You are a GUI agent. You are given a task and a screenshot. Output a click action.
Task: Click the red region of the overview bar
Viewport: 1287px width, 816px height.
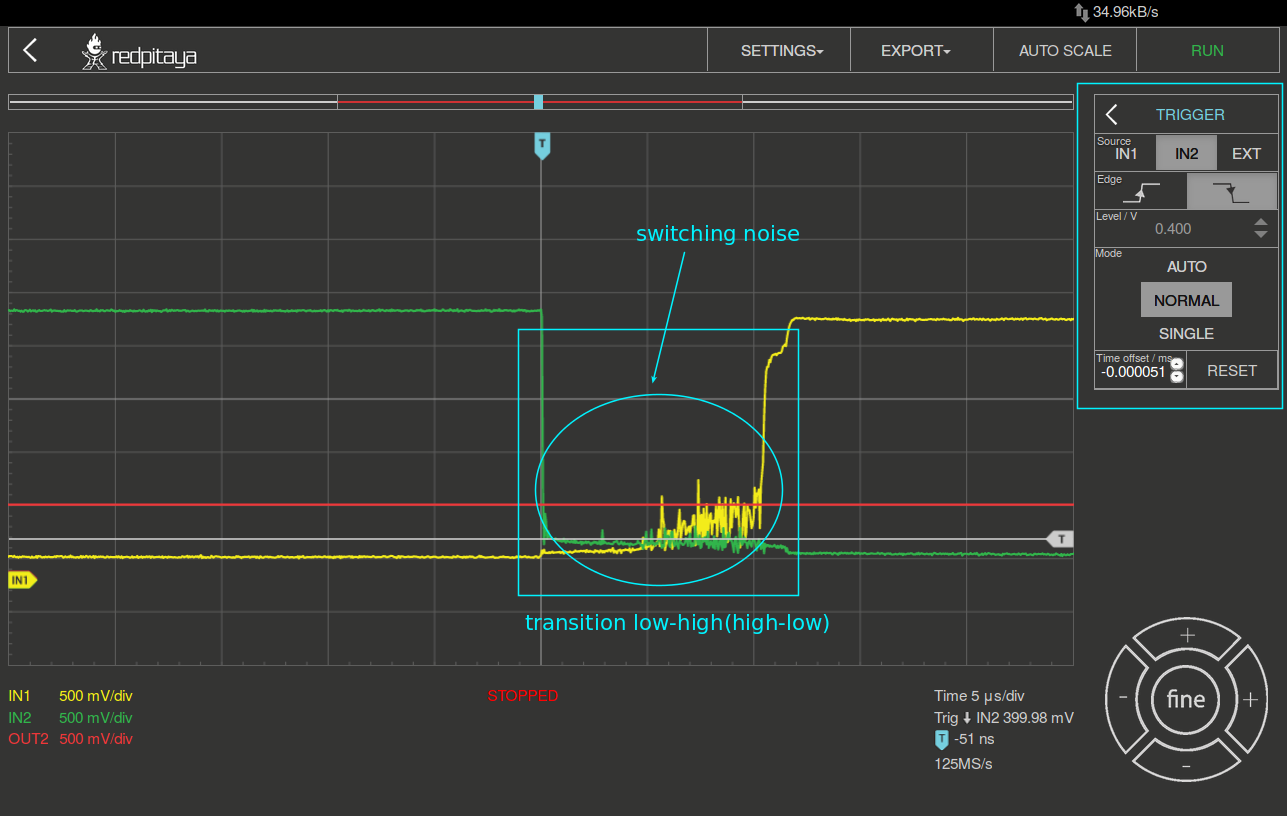(x=540, y=102)
